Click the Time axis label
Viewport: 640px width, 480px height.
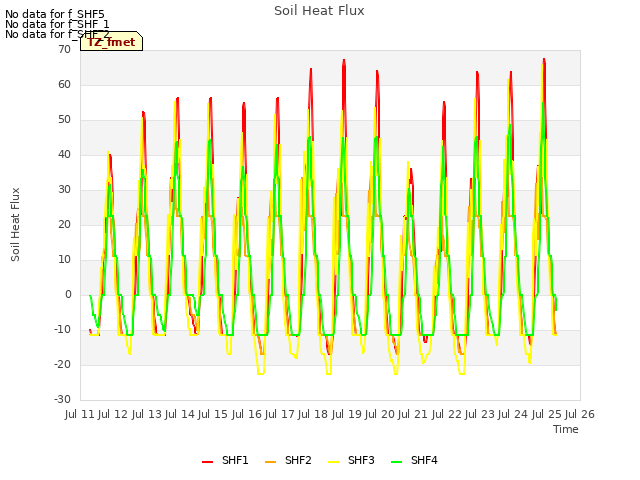(x=566, y=429)
